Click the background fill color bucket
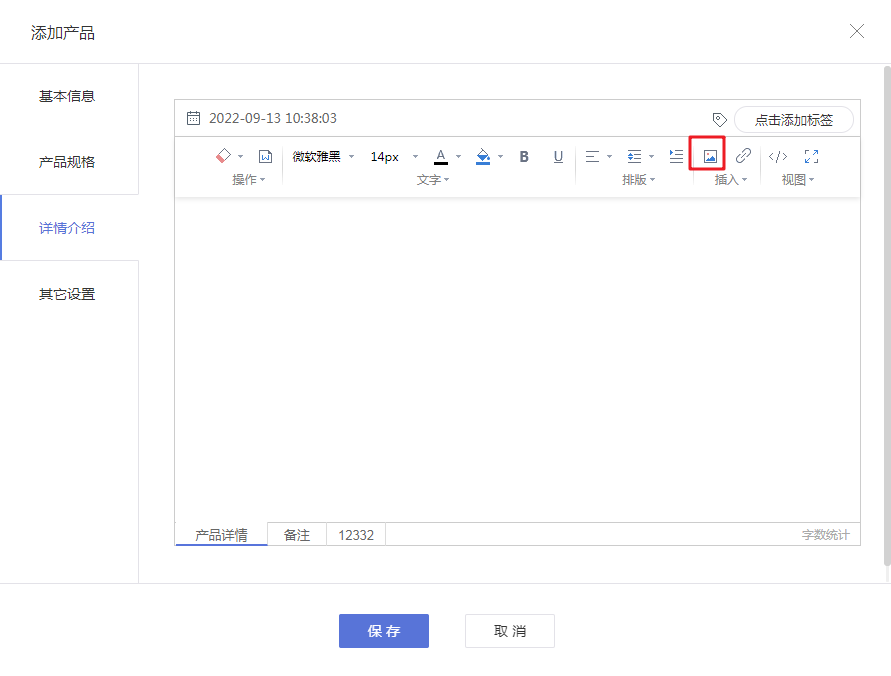 (483, 156)
